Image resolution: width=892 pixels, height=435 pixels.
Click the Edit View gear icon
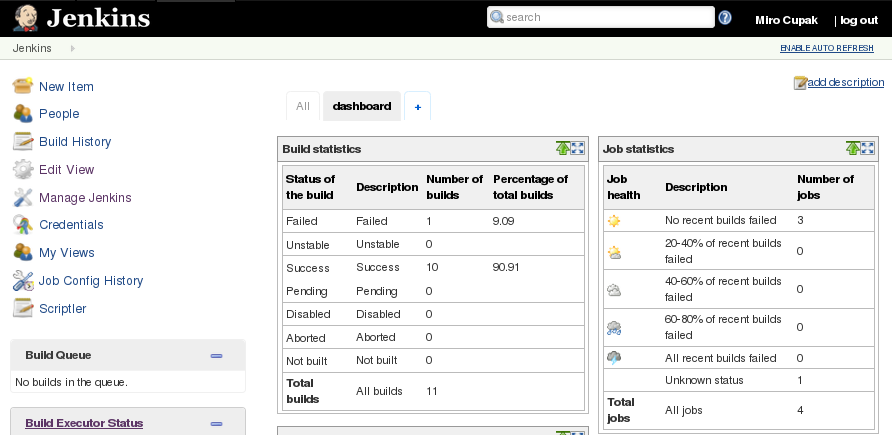[x=23, y=169]
